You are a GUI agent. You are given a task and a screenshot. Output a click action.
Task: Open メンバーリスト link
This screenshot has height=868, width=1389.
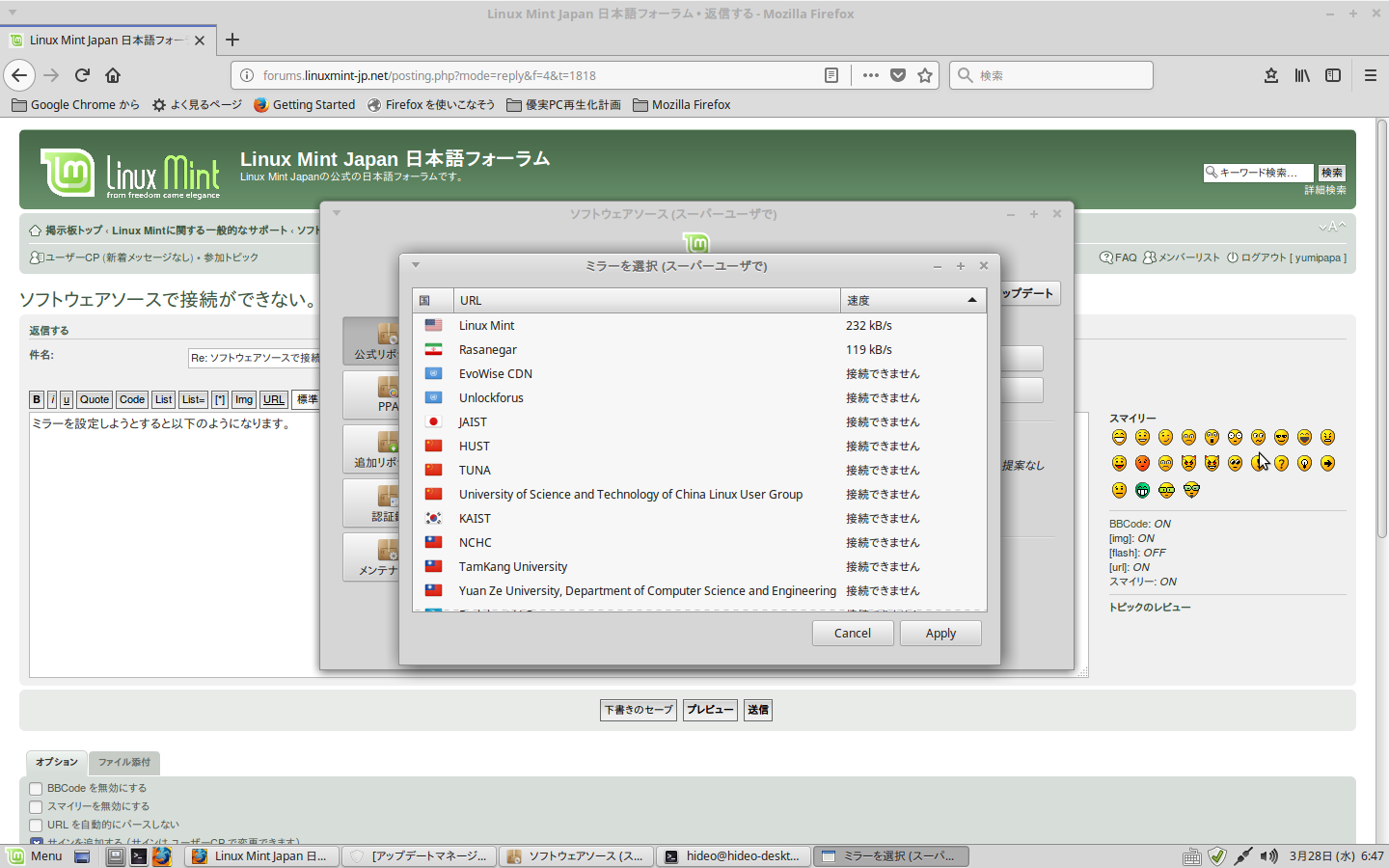click(1182, 258)
